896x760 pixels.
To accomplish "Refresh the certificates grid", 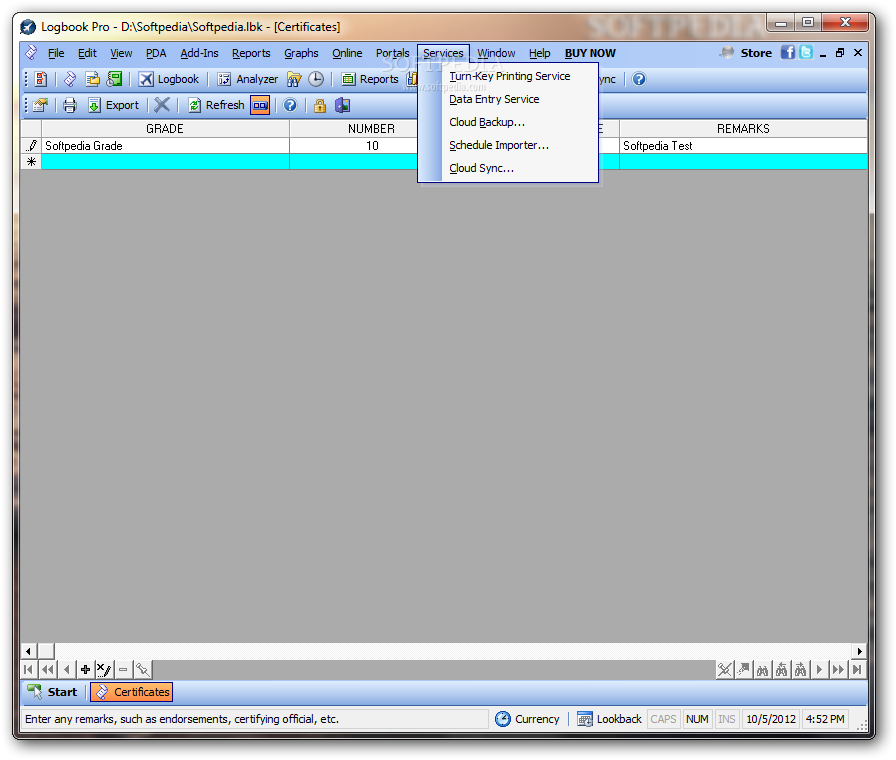I will click(x=216, y=105).
